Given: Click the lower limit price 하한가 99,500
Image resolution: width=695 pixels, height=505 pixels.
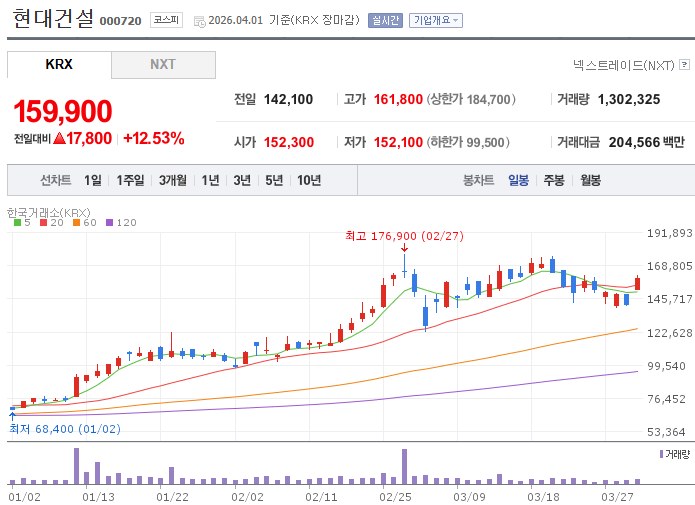Looking at the screenshot, I should click(468, 142).
